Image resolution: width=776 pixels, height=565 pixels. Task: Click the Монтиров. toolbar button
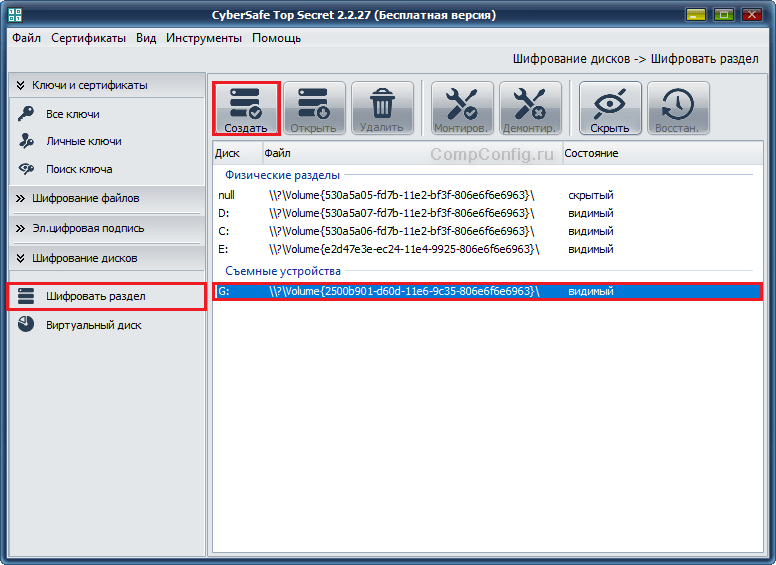462,108
